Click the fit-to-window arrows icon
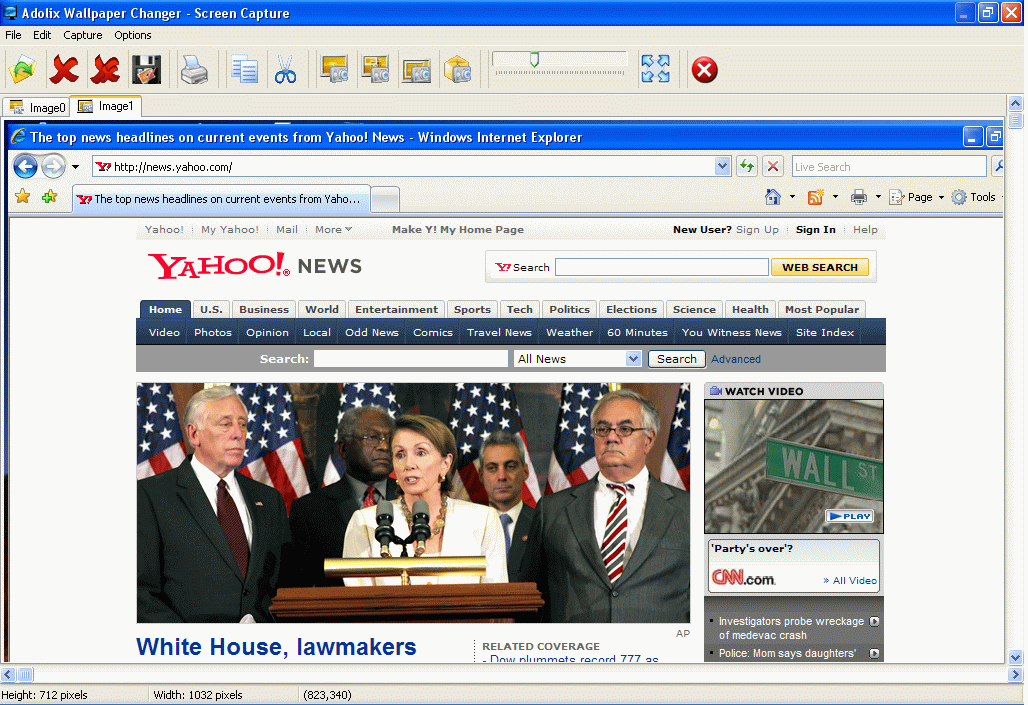Image resolution: width=1028 pixels, height=705 pixels. click(656, 69)
